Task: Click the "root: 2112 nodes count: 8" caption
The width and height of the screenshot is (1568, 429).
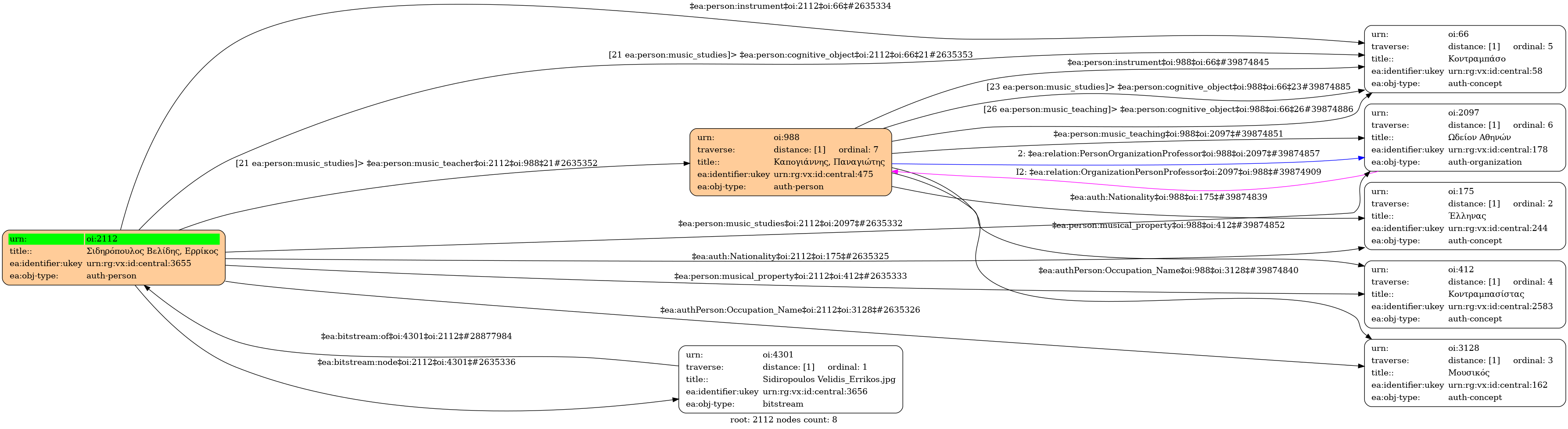Action: (x=783, y=420)
